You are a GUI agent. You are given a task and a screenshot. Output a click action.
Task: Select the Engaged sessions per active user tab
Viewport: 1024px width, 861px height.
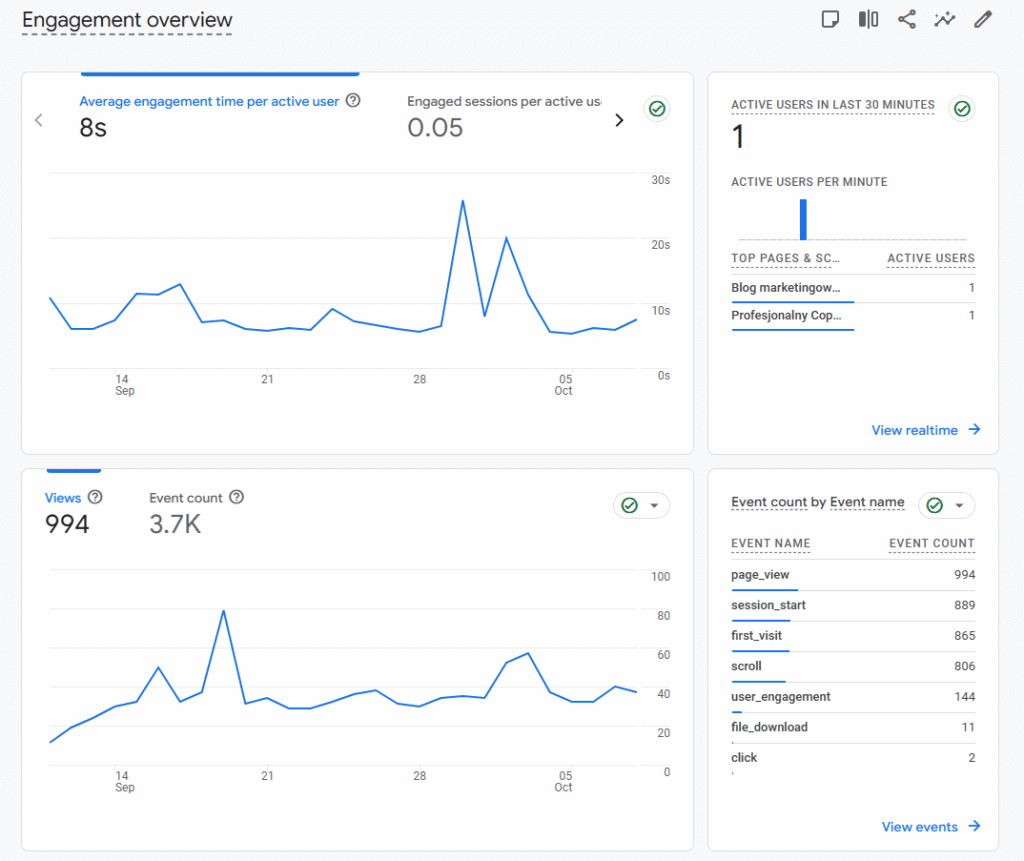(504, 114)
